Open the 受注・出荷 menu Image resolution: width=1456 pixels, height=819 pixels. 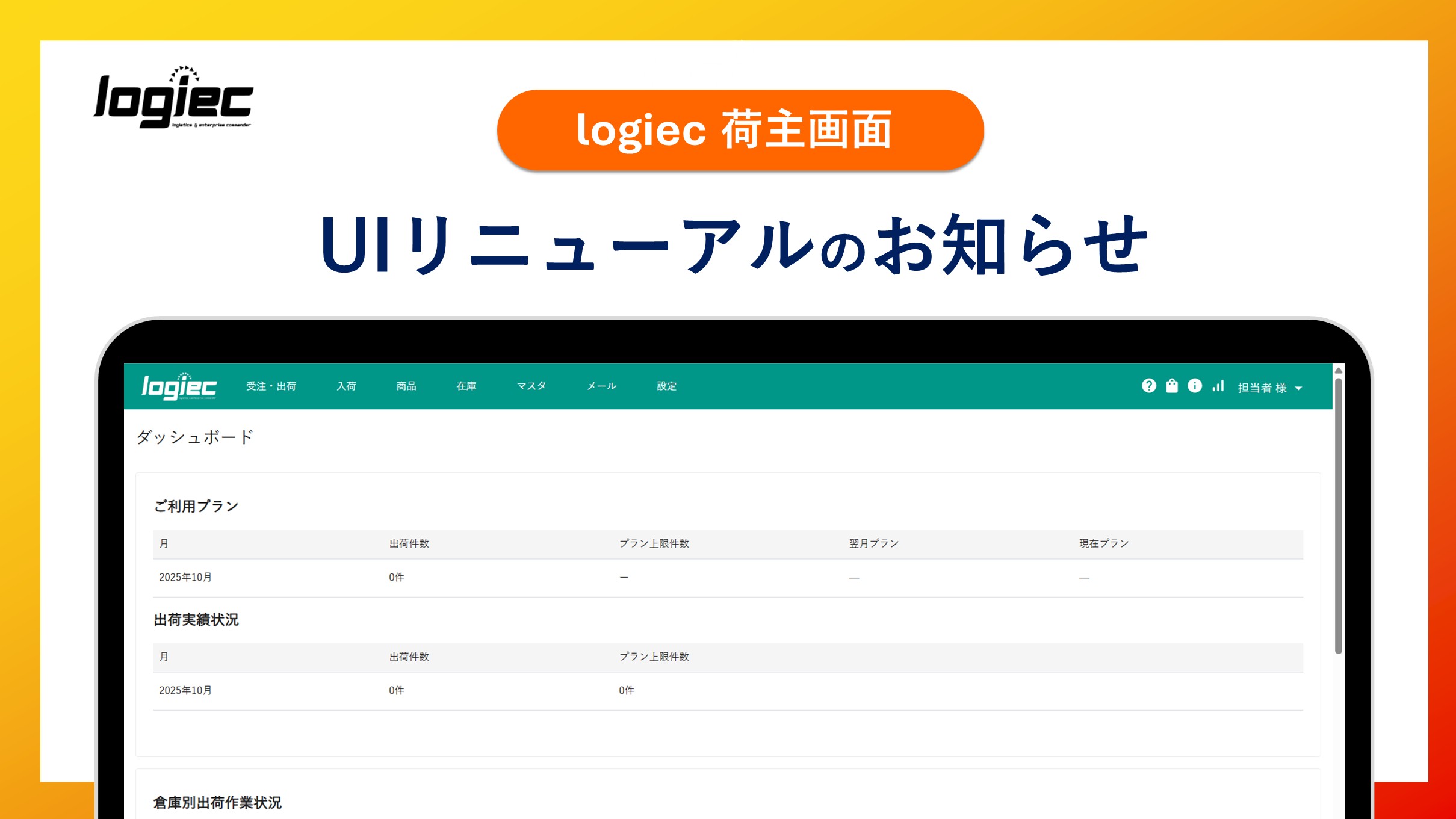[271, 386]
